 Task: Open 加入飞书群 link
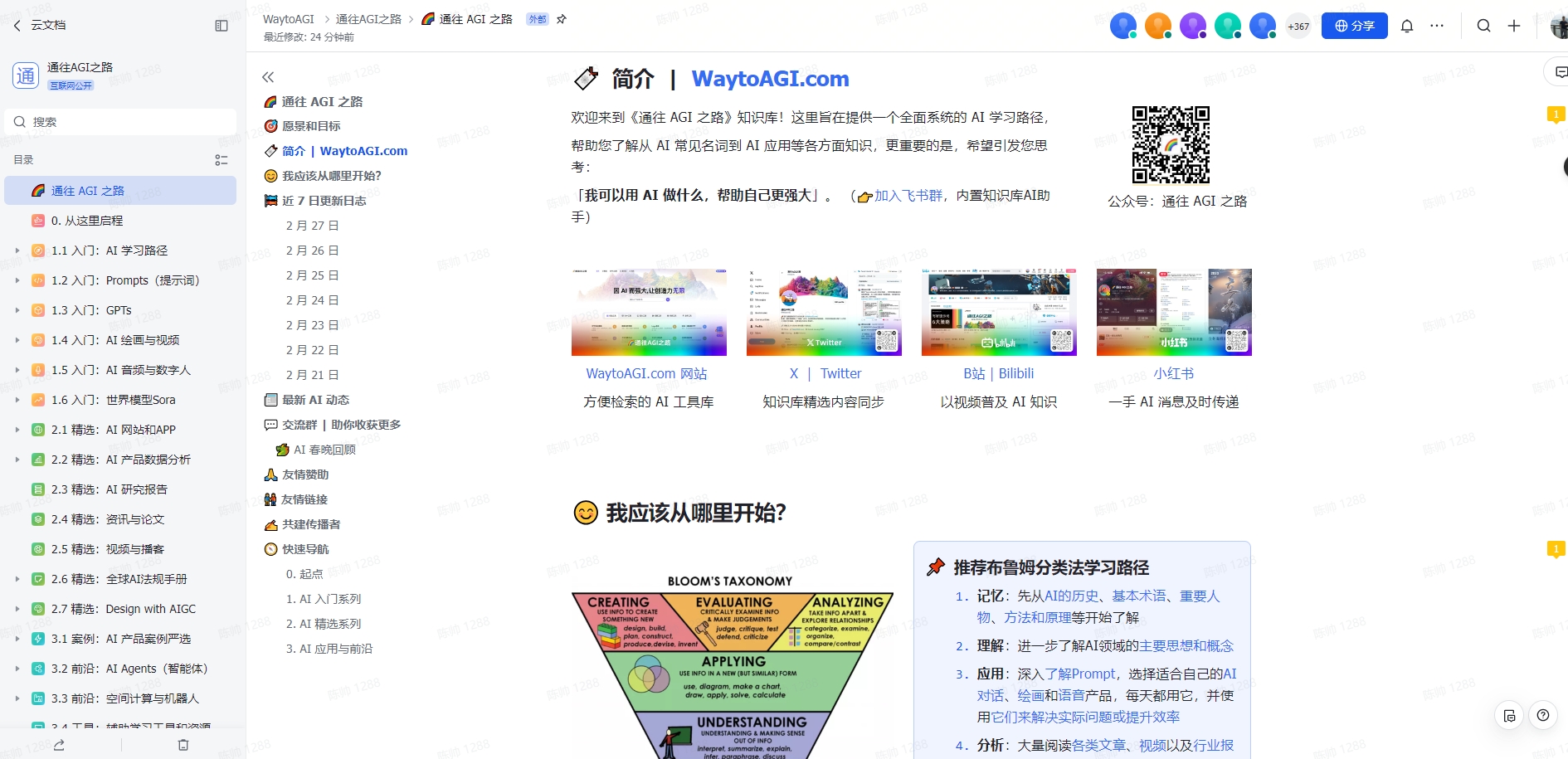click(908, 196)
